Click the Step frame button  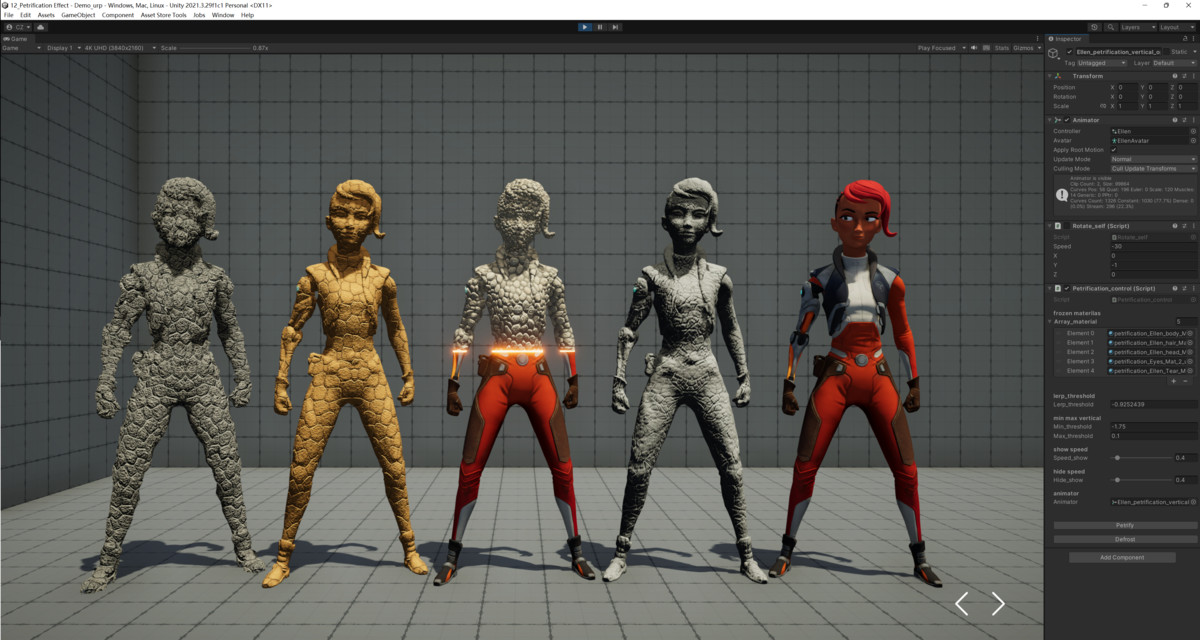pyautogui.click(x=615, y=27)
